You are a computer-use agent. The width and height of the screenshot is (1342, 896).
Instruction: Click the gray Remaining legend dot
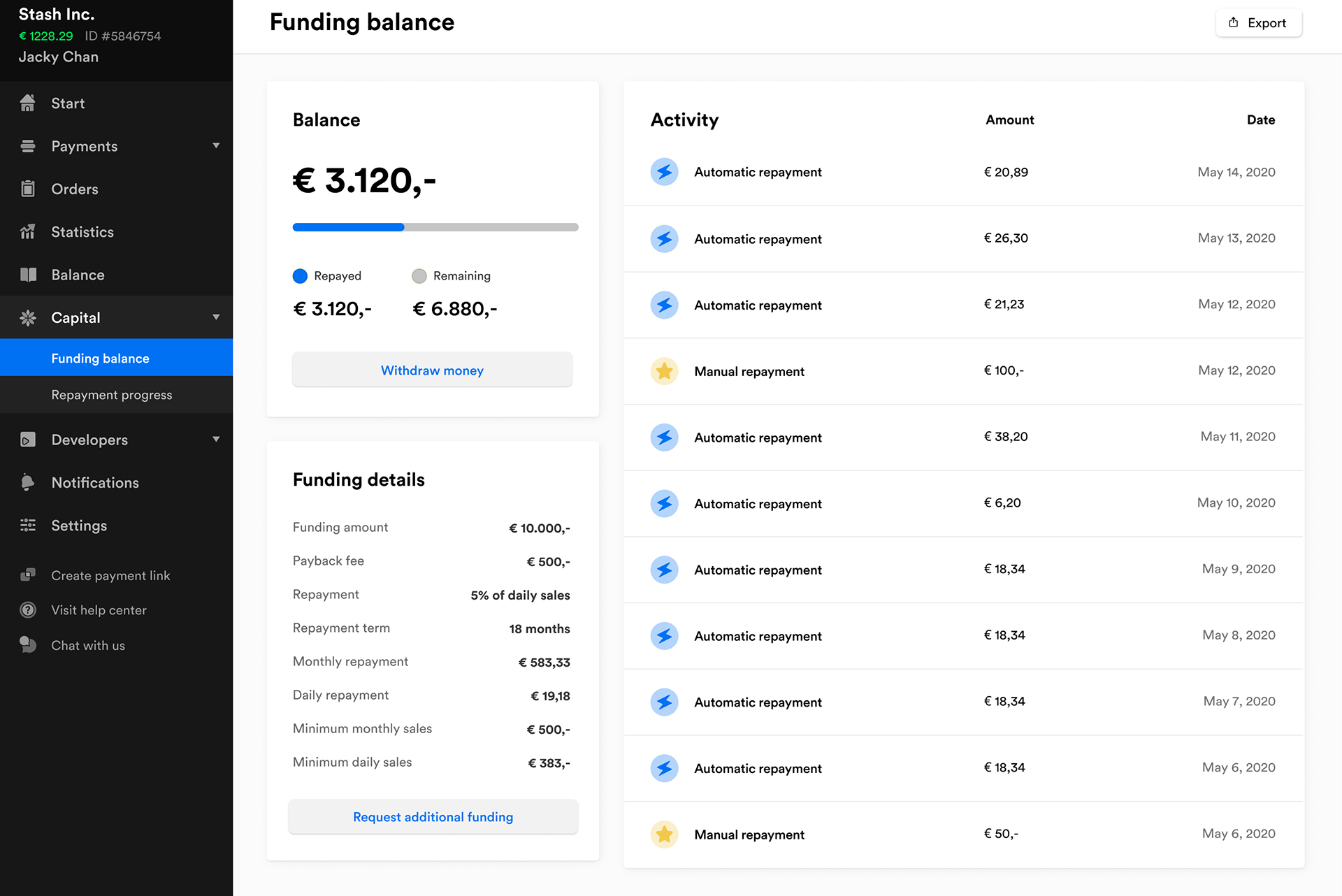coord(419,276)
